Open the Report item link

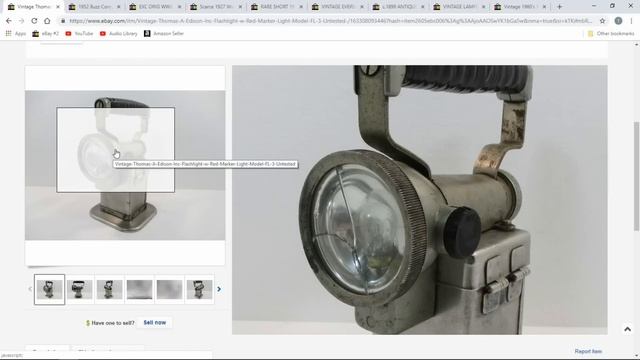click(x=588, y=351)
